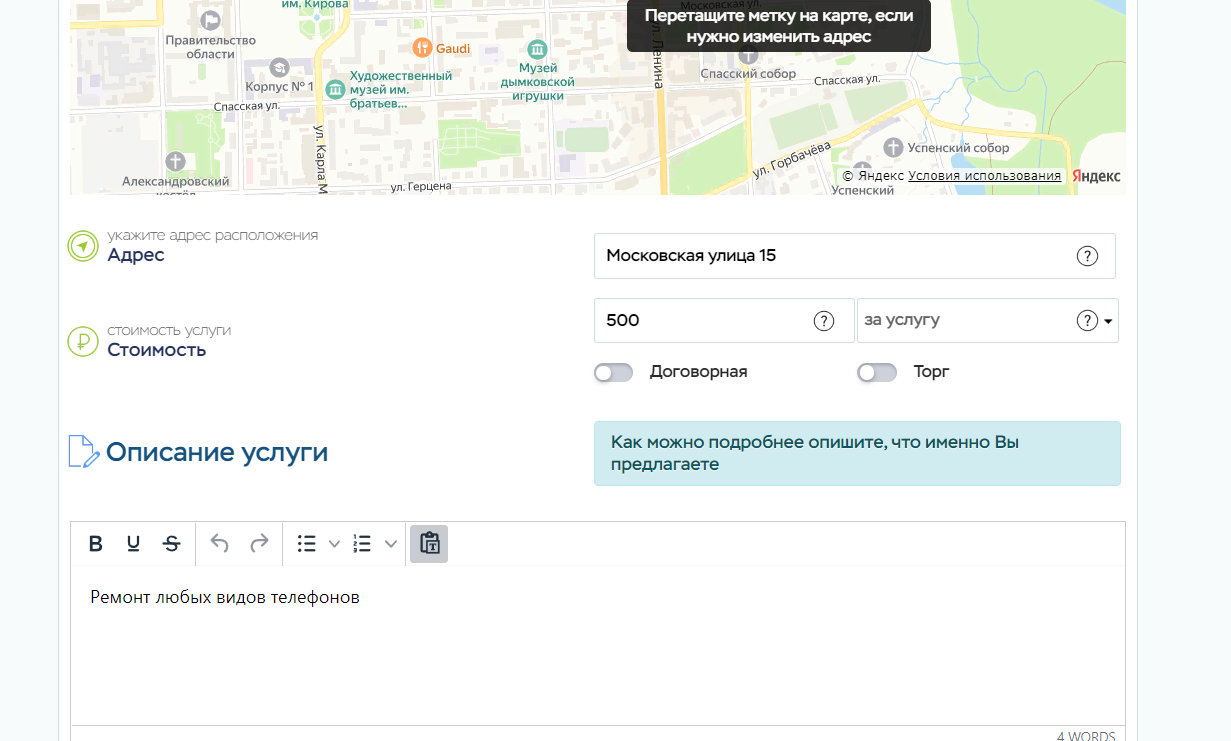Insert a numbered list

(363, 544)
